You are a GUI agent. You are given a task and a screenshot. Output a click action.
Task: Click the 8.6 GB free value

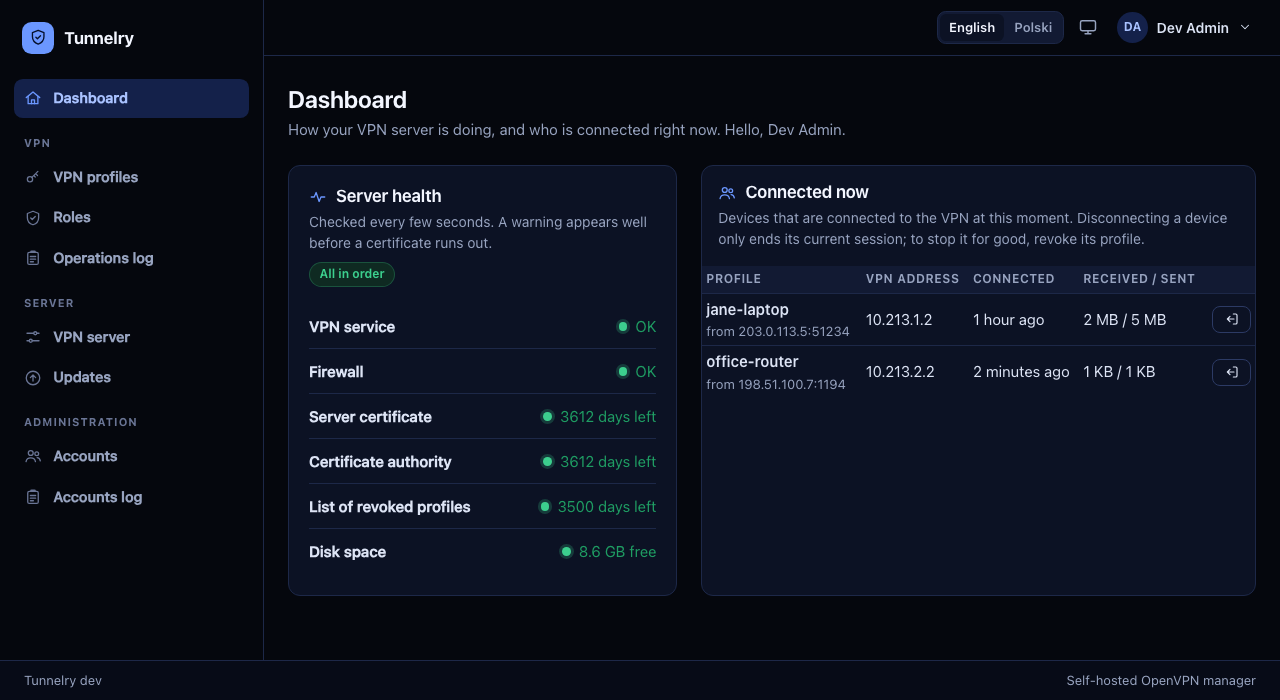pyautogui.click(x=618, y=552)
